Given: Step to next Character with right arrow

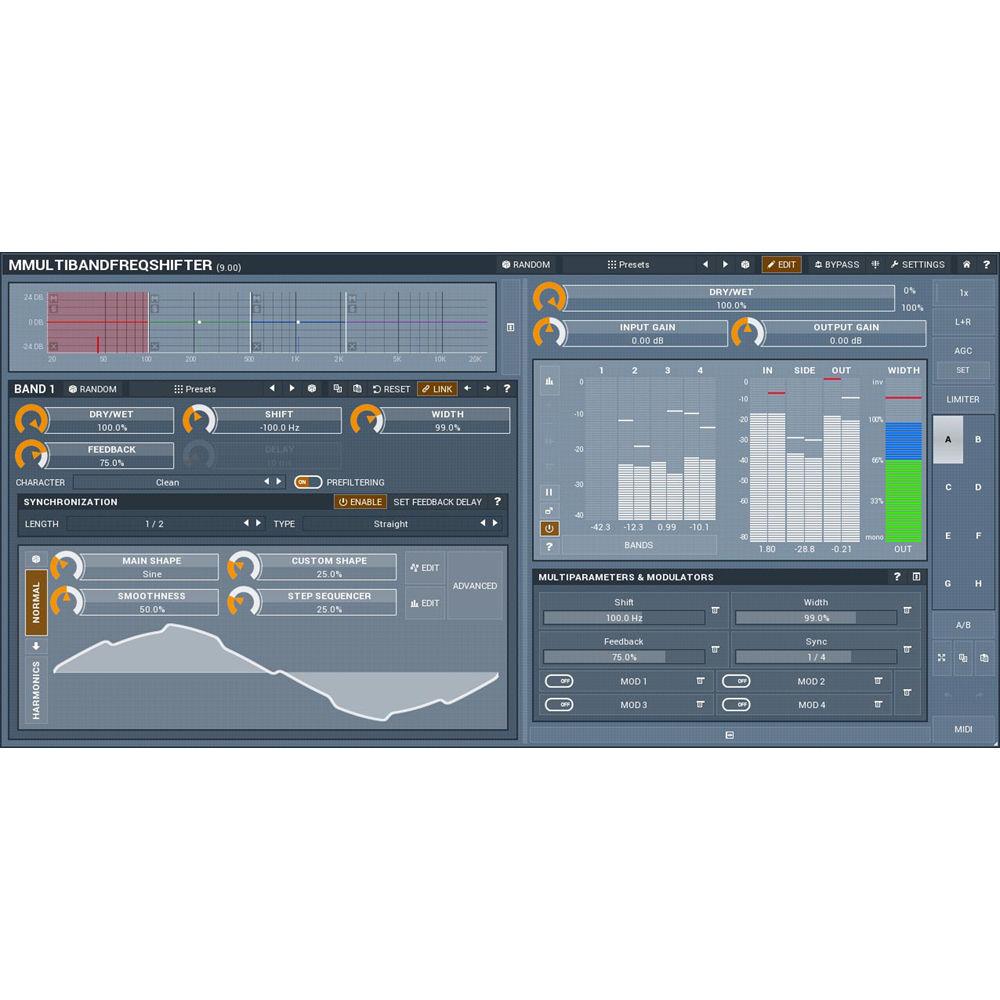Looking at the screenshot, I should (278, 482).
